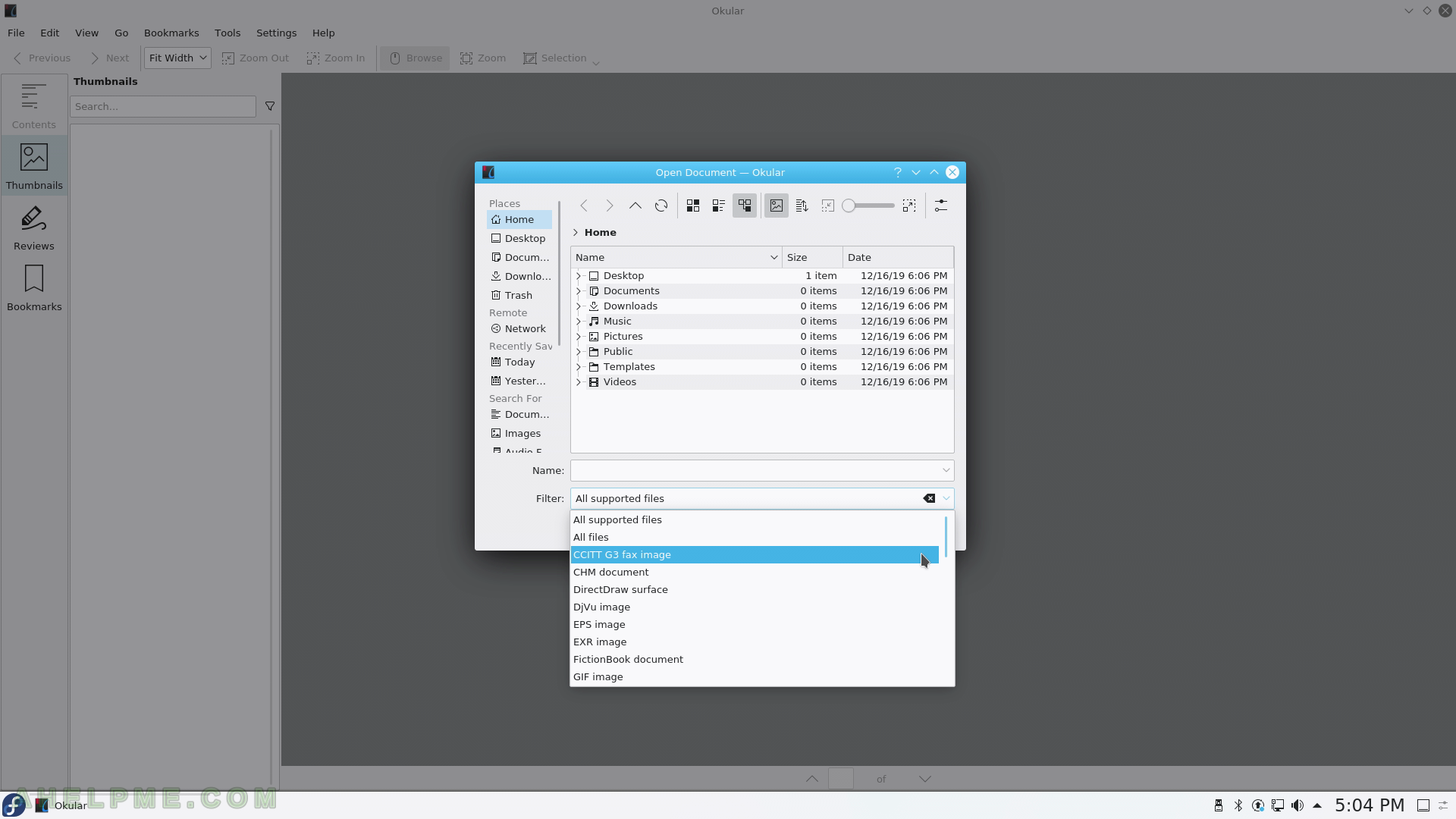
Task: Open the View menu
Action: point(86,33)
